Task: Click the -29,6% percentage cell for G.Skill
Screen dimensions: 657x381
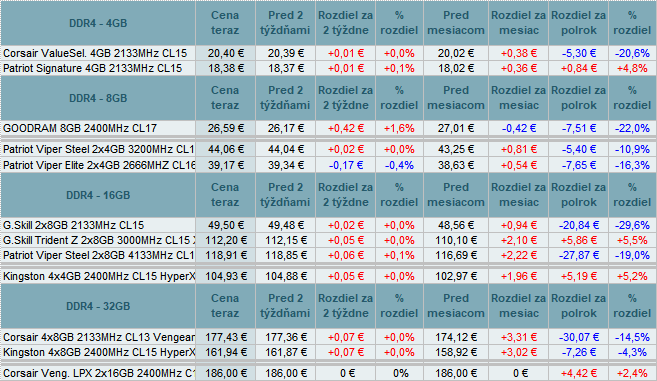Action: (632, 225)
